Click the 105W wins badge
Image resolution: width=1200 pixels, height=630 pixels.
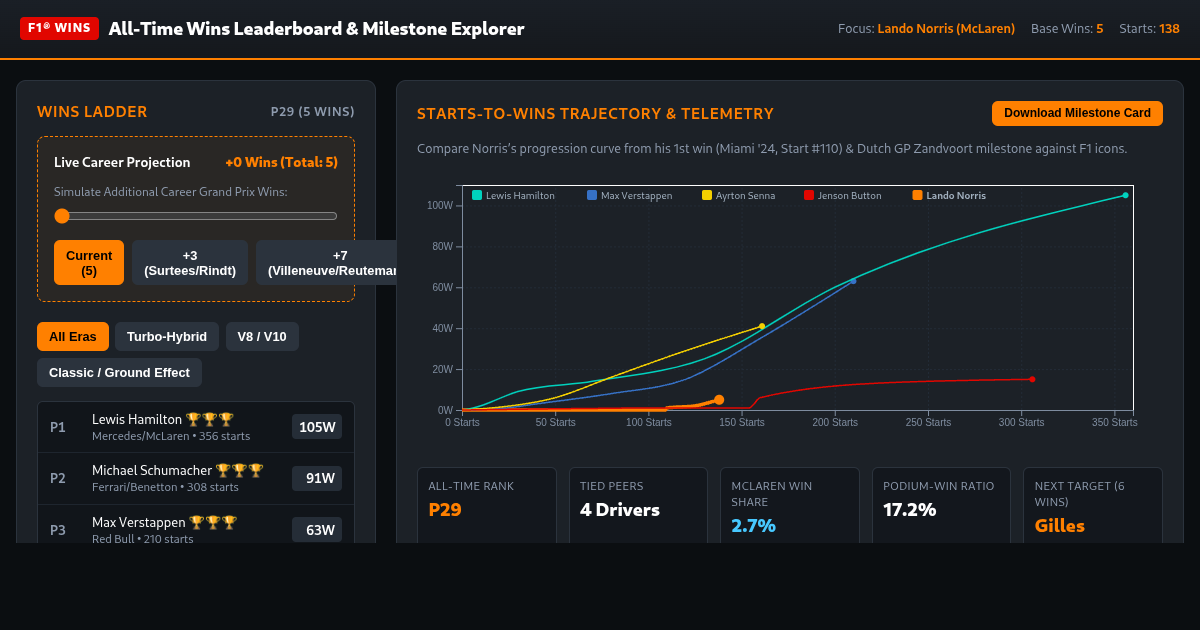coord(317,427)
